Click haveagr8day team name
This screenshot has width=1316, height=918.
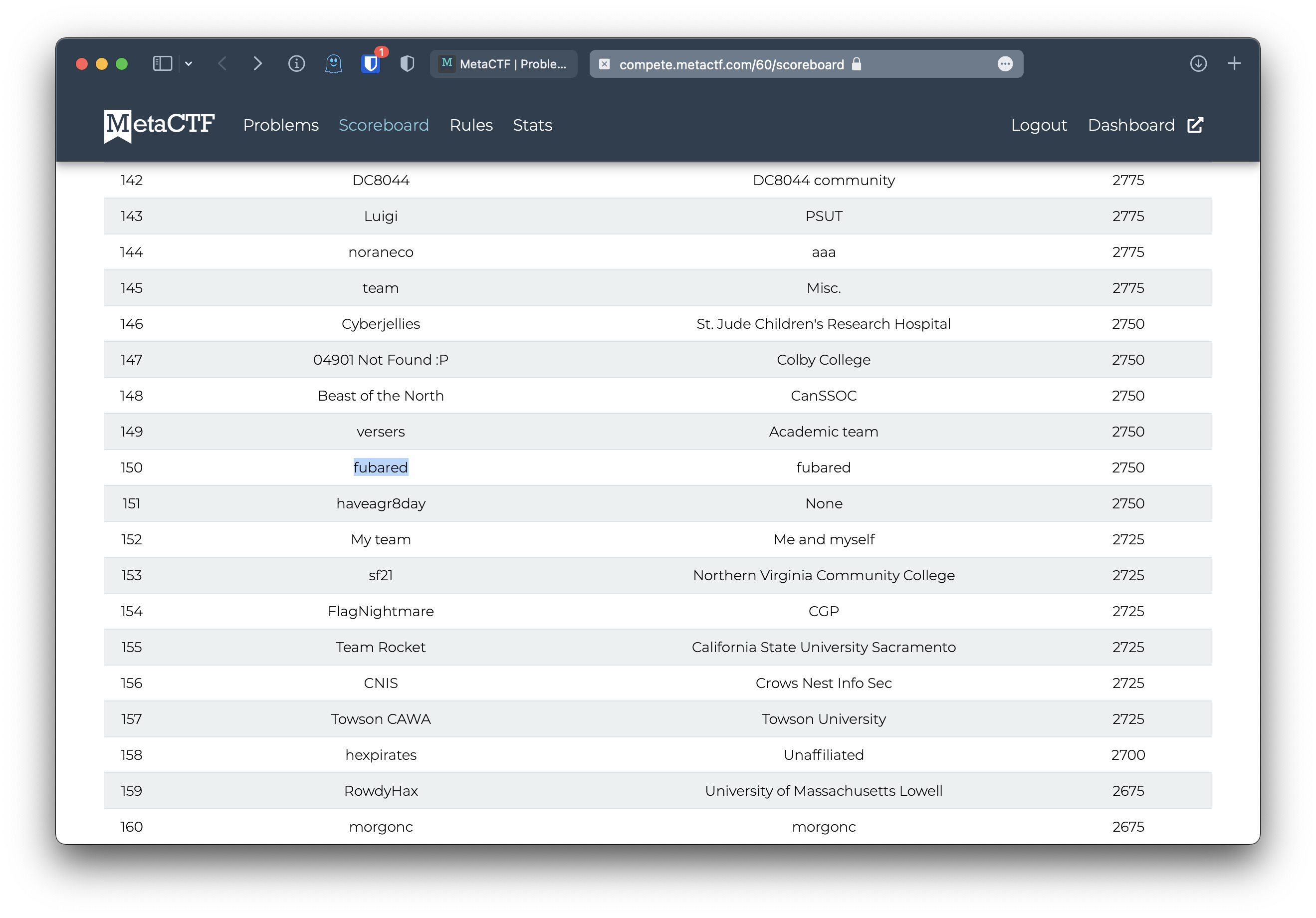[381, 503]
